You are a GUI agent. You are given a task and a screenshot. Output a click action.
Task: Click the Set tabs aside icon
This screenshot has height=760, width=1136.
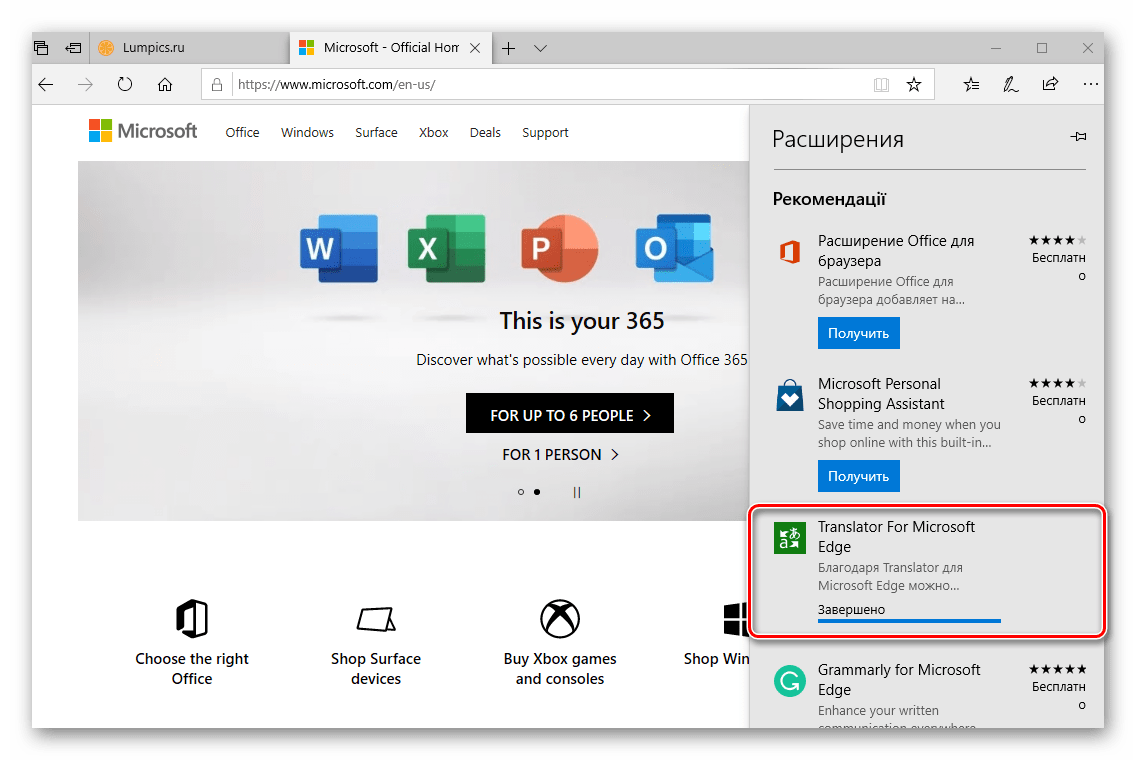[x=73, y=47]
